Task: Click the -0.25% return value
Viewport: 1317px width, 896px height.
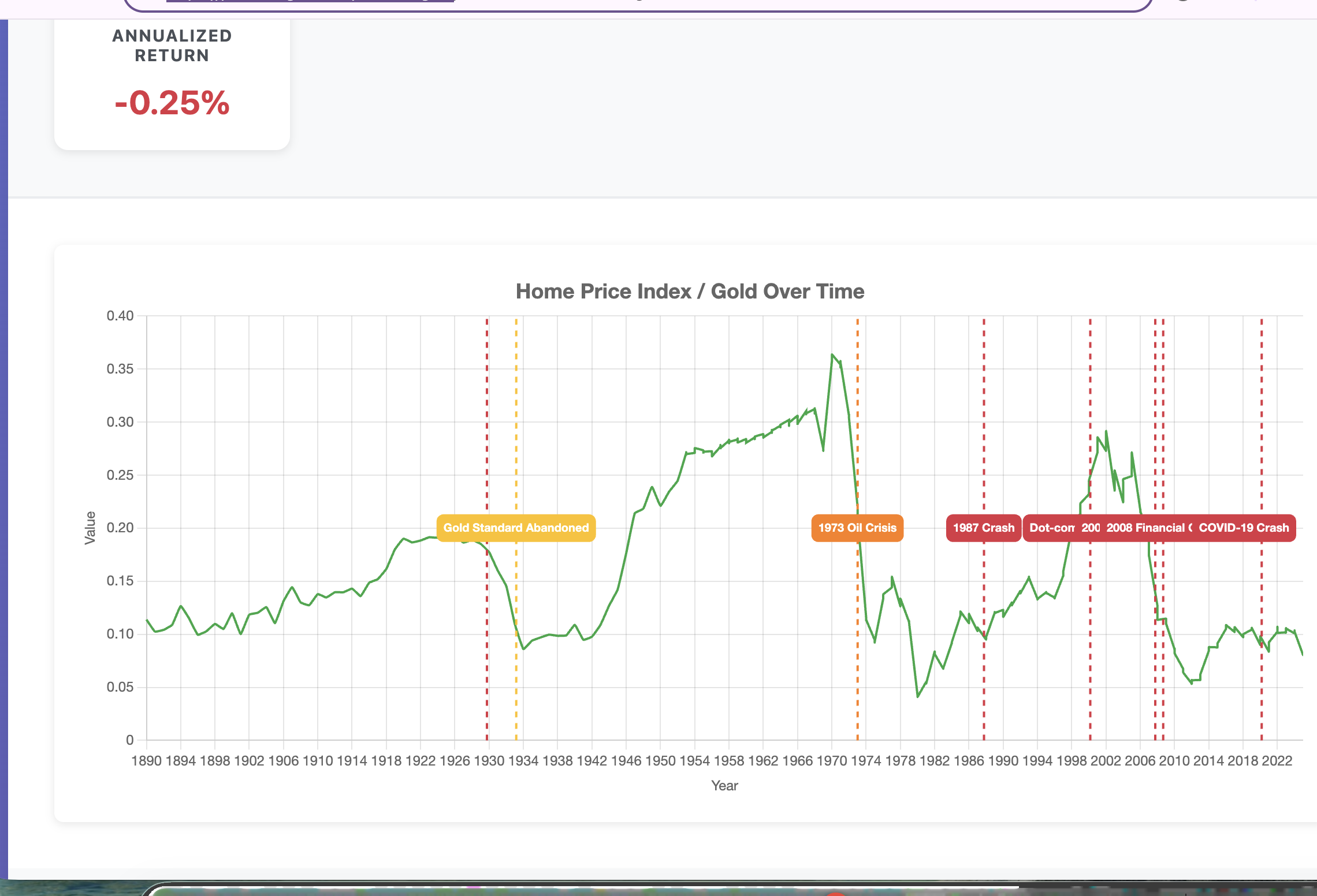Action: (172, 103)
